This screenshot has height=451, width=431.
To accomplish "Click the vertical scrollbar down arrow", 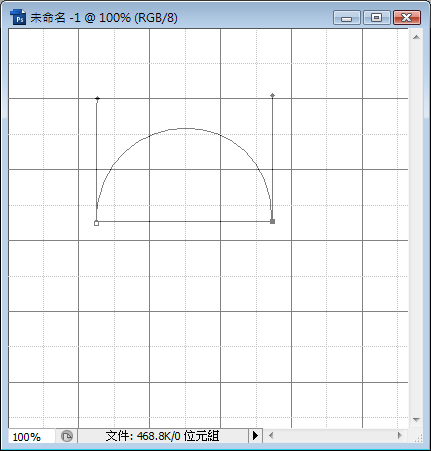I will 416,419.
